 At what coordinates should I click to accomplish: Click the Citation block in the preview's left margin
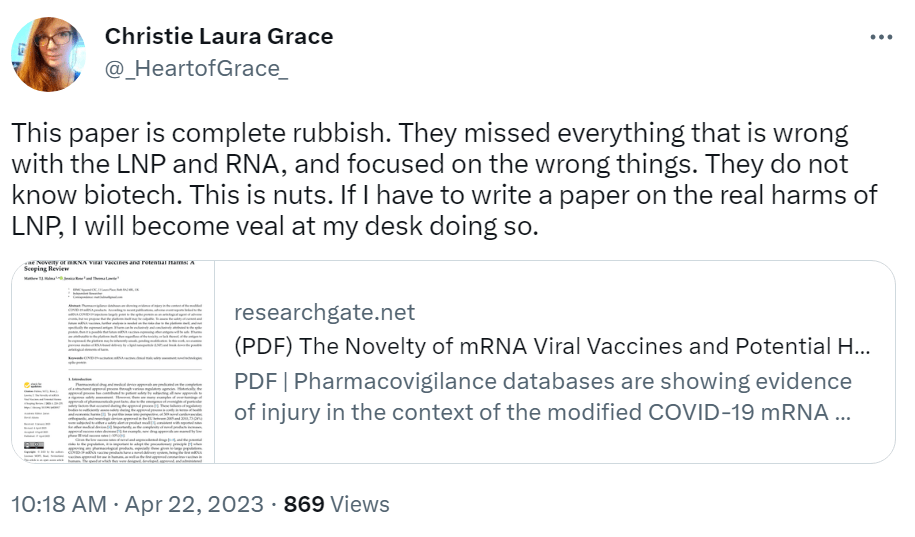(x=38, y=396)
